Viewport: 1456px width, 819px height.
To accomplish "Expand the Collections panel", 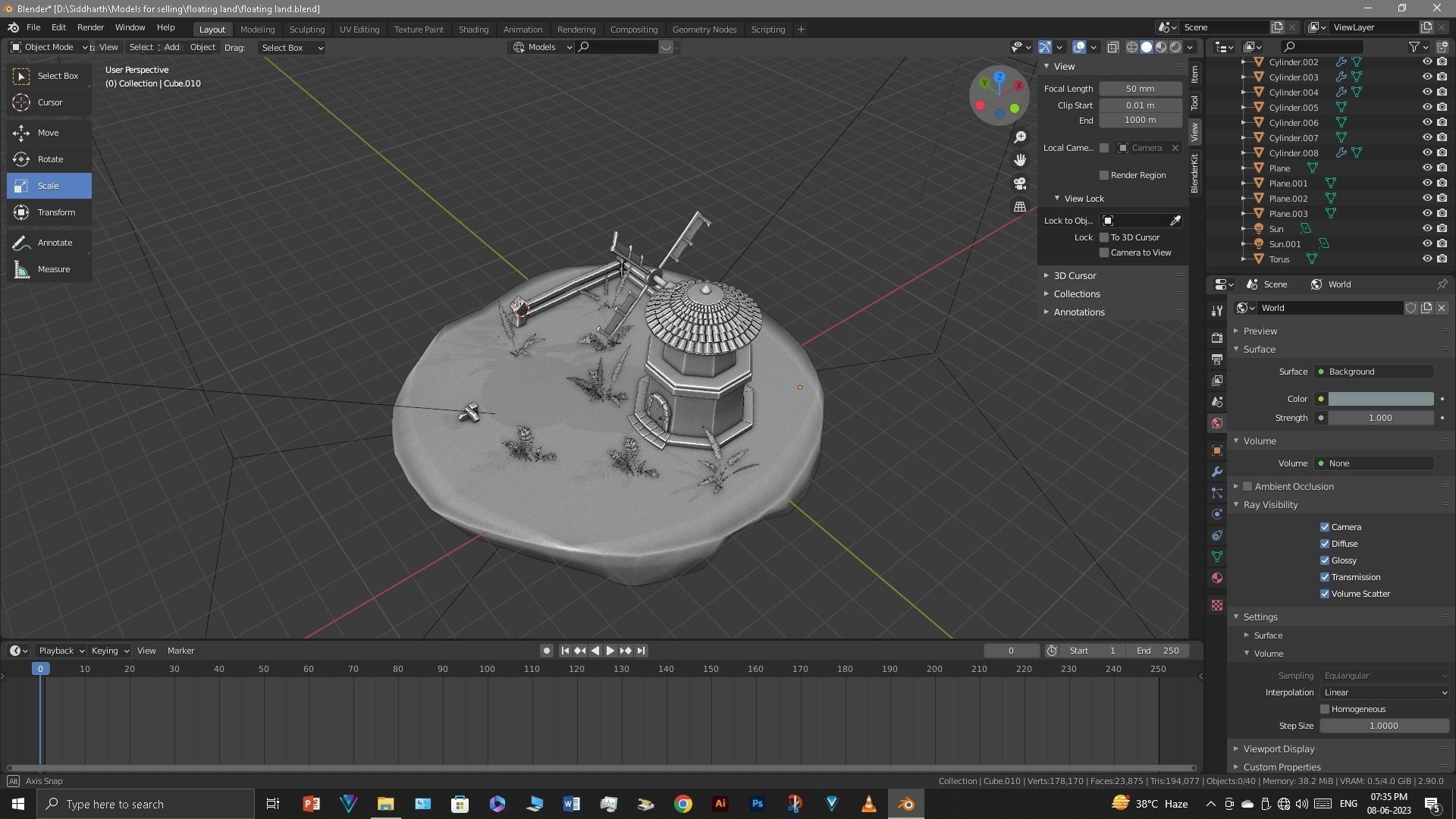I will click(x=1076, y=293).
